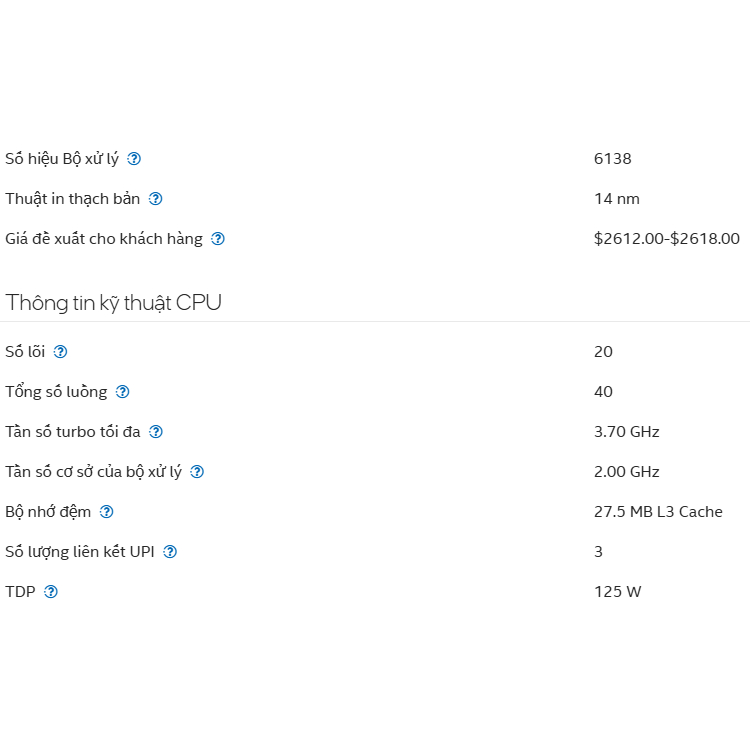The image size is (750, 750).
Task: Click the 2.00 GHz base frequency value
Action: (626, 472)
